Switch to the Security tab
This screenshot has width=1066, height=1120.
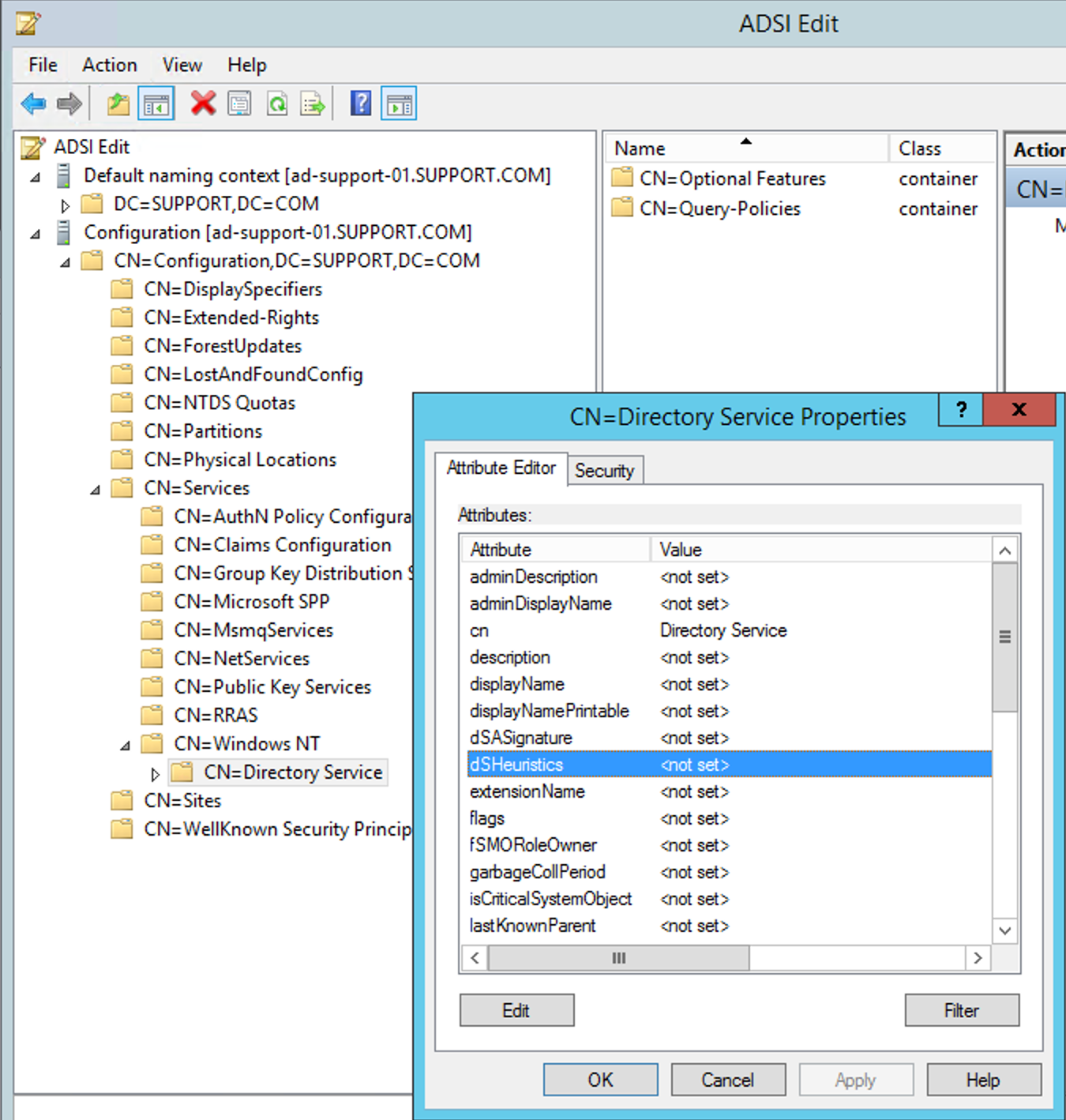[x=604, y=471]
